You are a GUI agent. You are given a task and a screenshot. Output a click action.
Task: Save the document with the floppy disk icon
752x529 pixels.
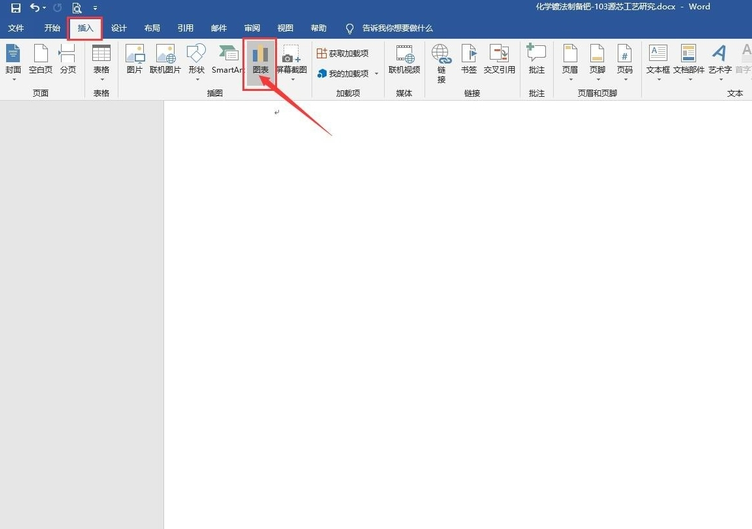pyautogui.click(x=15, y=8)
